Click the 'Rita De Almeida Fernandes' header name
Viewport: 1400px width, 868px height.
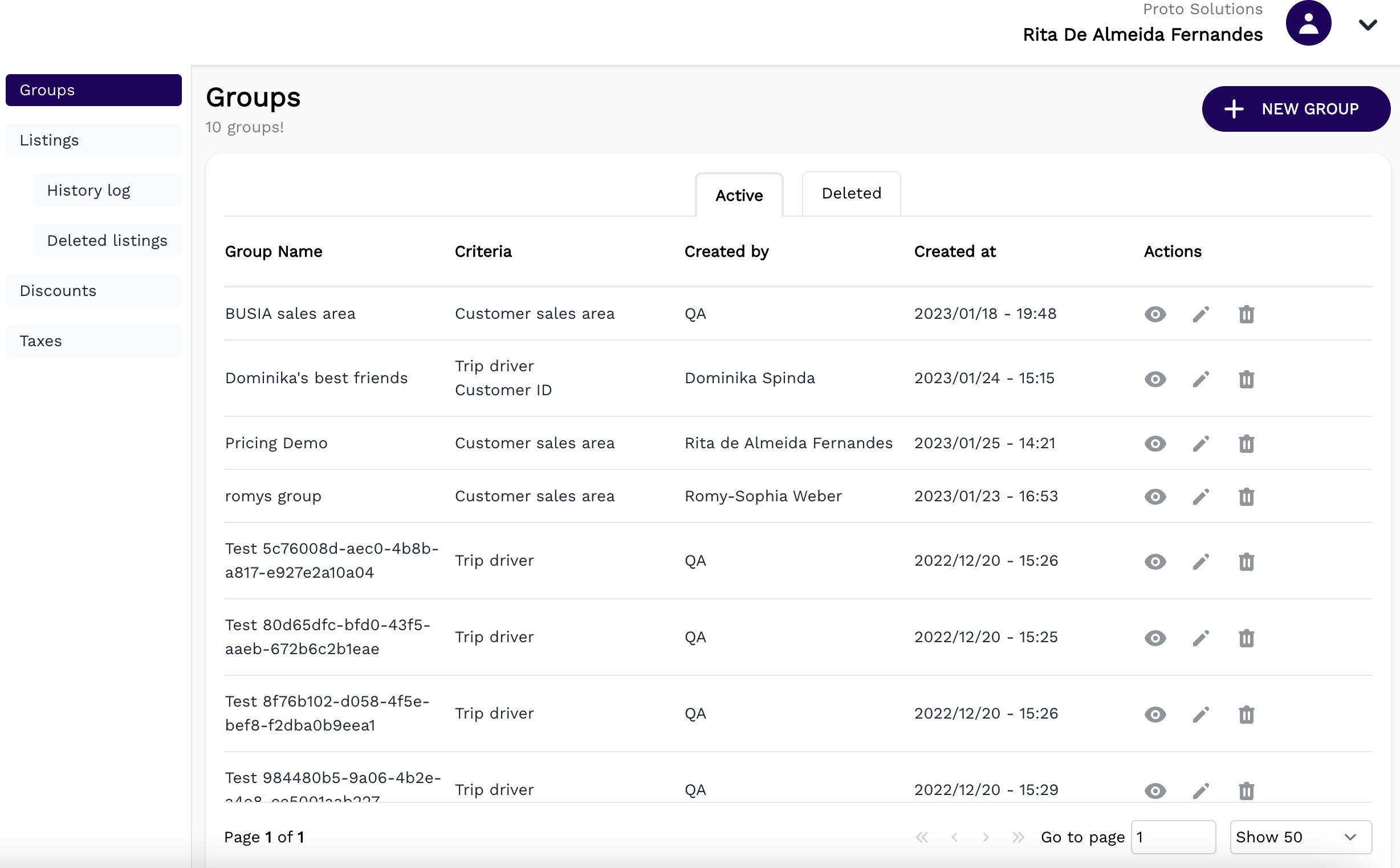point(1142,34)
